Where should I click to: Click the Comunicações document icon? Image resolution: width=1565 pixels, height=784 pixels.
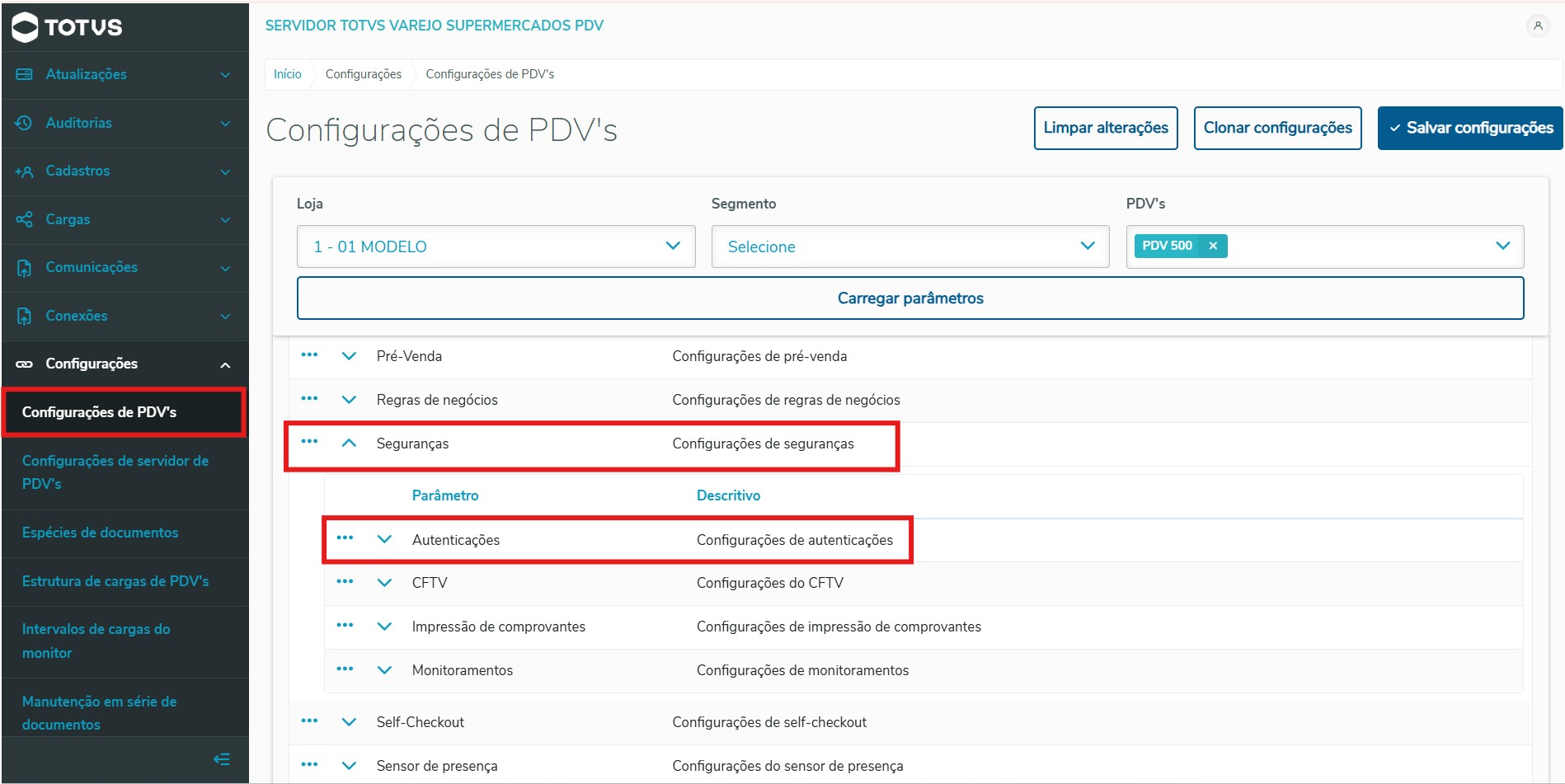24,268
